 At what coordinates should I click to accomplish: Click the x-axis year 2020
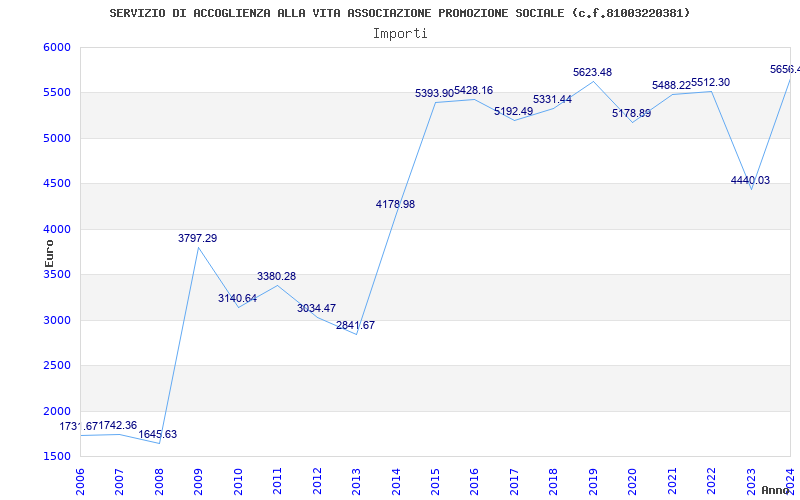(x=633, y=482)
